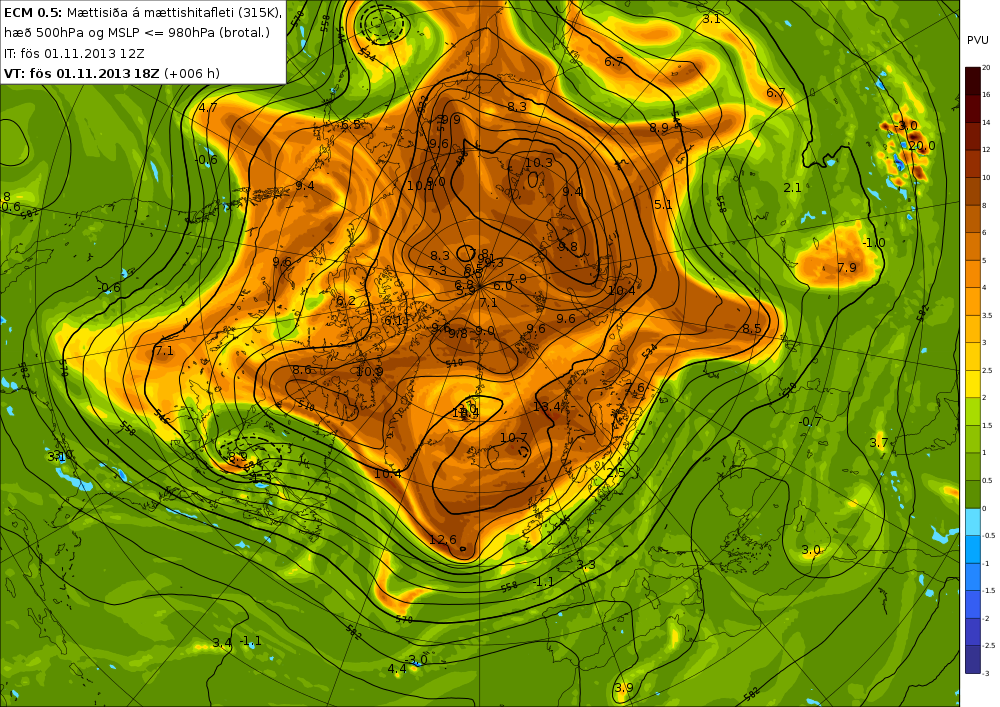The image size is (1000, 707).
Task: Click the "3.4" value on the map
Action: coord(222,643)
